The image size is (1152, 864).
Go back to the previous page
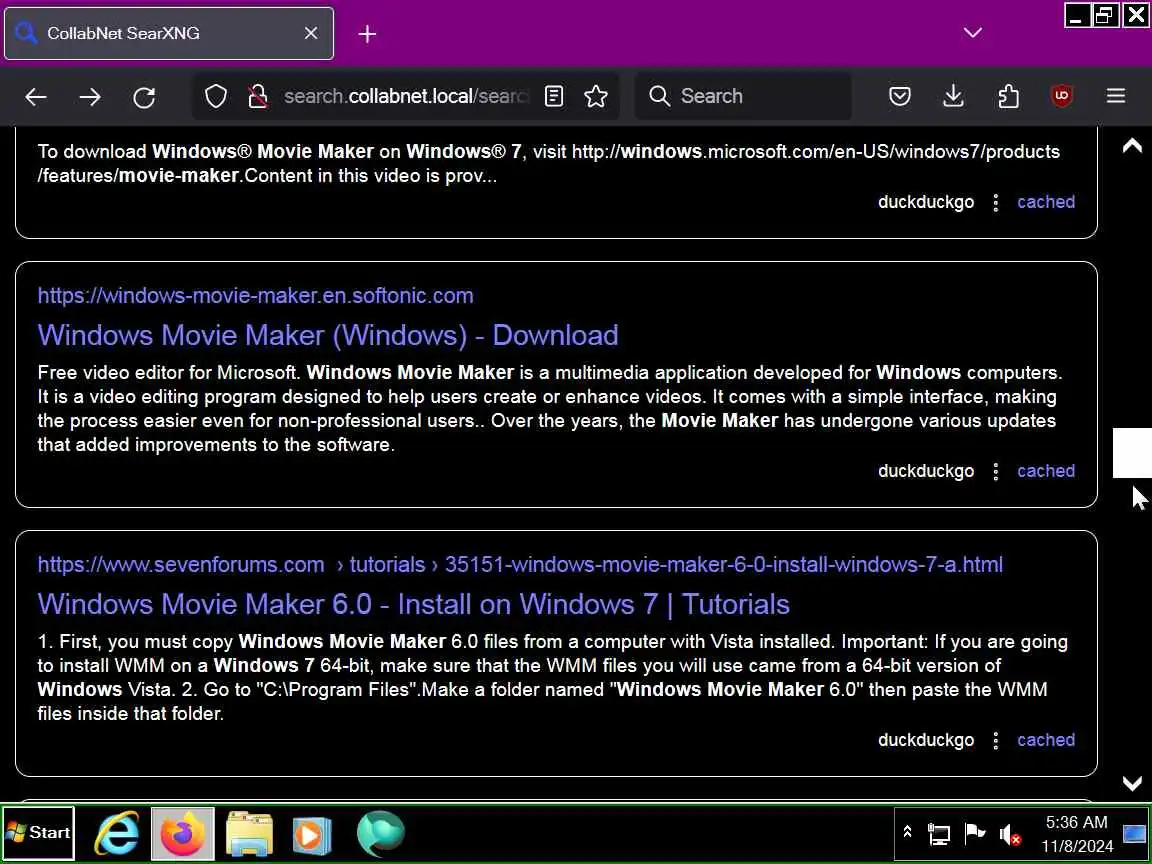35,96
